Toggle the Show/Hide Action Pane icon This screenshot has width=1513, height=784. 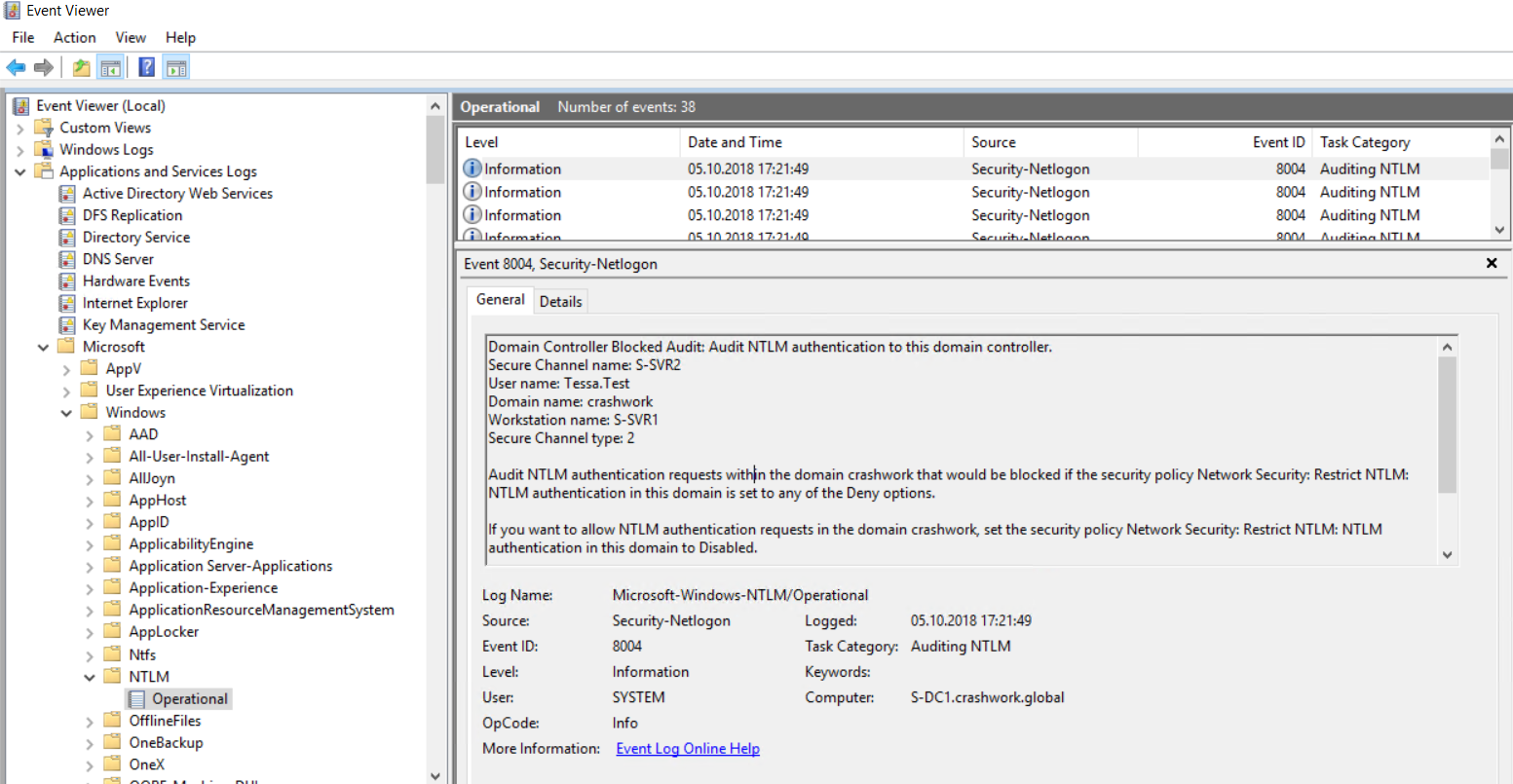pyautogui.click(x=176, y=67)
